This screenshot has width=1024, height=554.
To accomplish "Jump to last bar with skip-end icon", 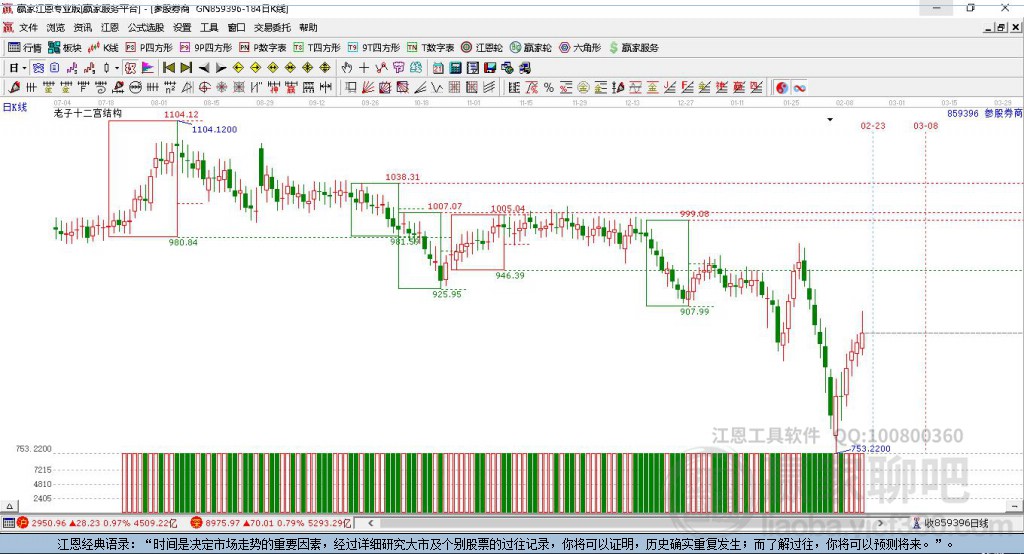I will coord(186,68).
